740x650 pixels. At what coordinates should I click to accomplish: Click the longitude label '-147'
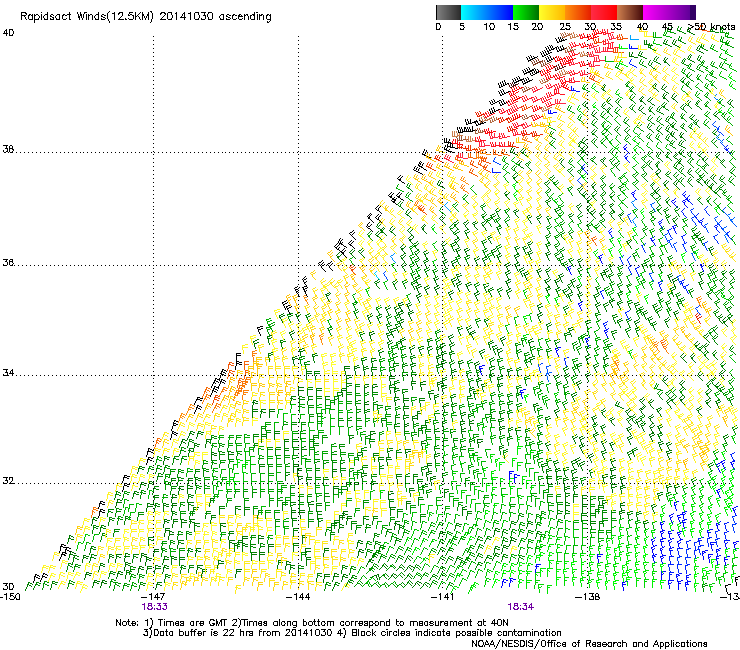pyautogui.click(x=153, y=597)
